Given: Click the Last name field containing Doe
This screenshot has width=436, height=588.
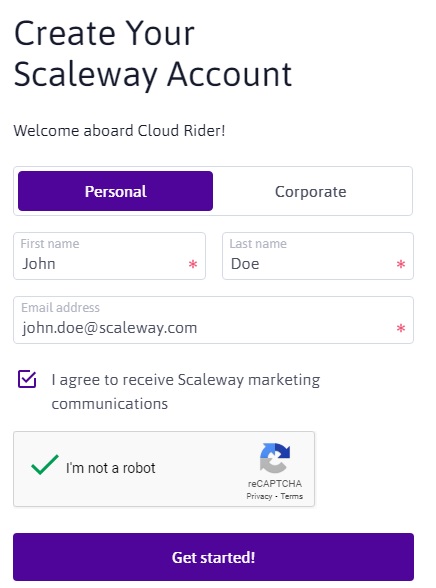Looking at the screenshot, I should tap(318, 256).
